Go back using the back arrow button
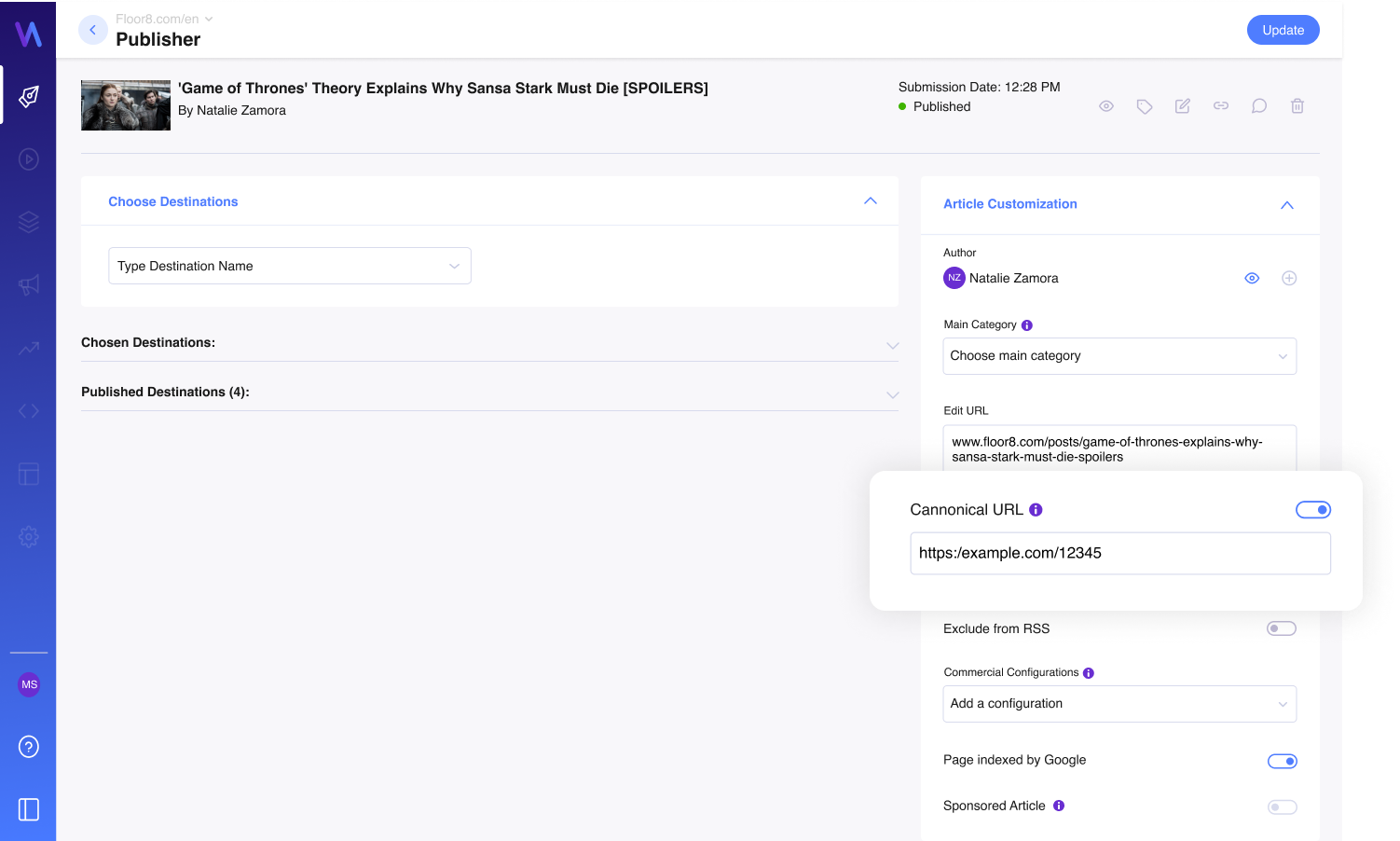 [92, 30]
